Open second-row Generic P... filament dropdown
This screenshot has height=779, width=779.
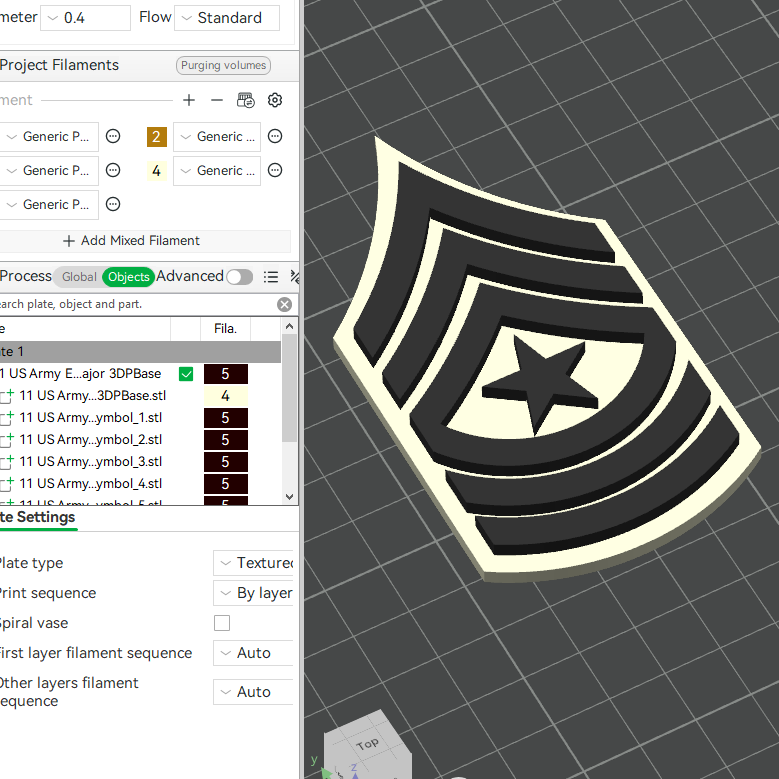[49, 170]
